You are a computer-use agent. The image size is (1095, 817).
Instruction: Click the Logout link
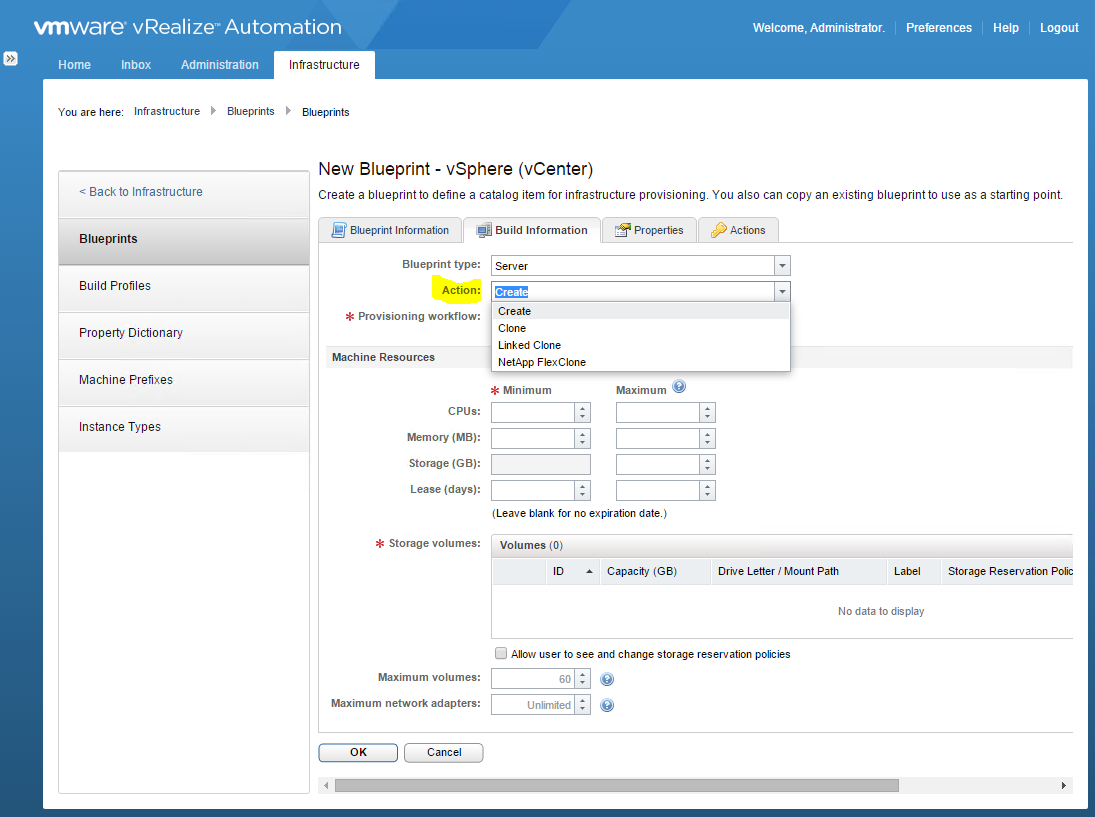(1059, 28)
